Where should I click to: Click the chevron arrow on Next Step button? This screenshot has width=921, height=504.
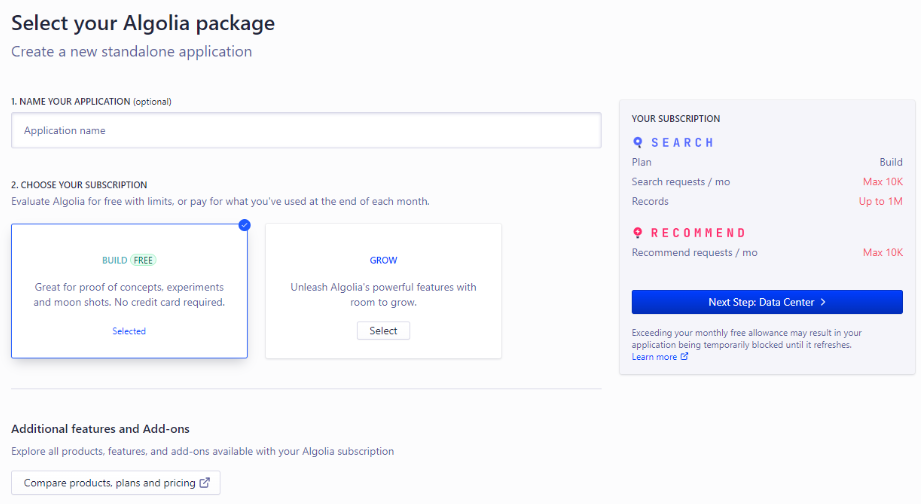coord(822,302)
